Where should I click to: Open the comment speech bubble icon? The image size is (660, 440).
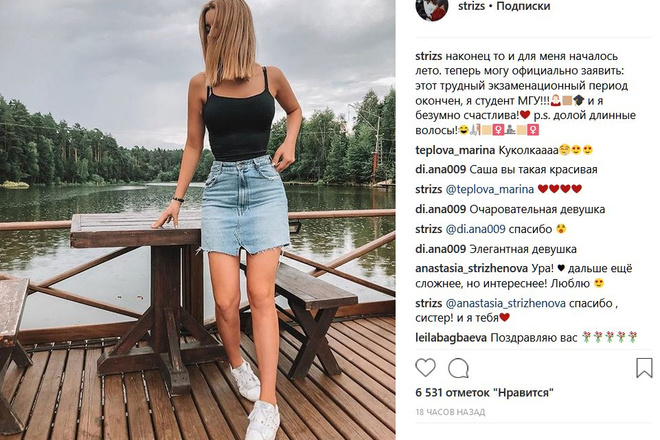pyautogui.click(x=458, y=368)
